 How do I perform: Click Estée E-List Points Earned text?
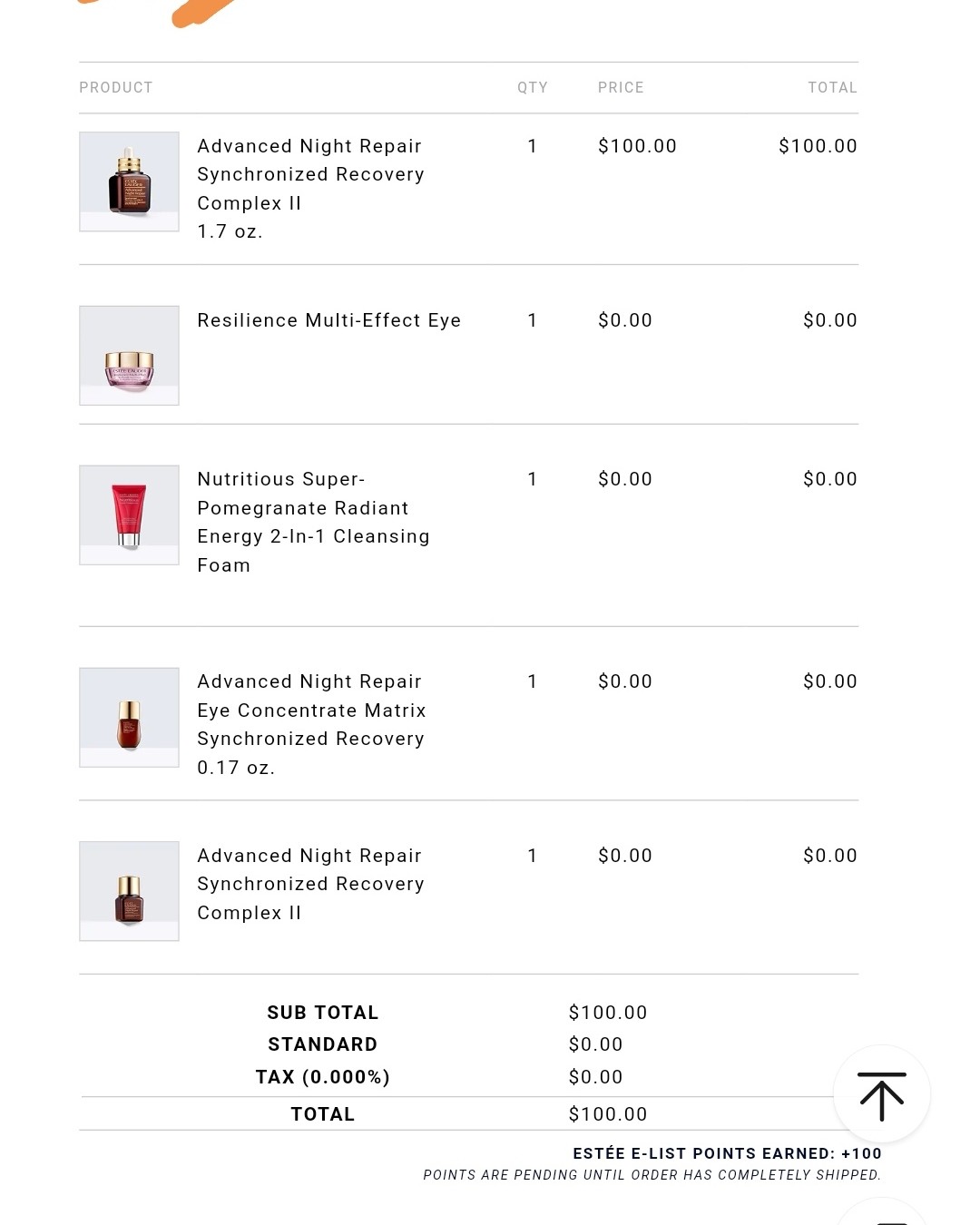(727, 1153)
